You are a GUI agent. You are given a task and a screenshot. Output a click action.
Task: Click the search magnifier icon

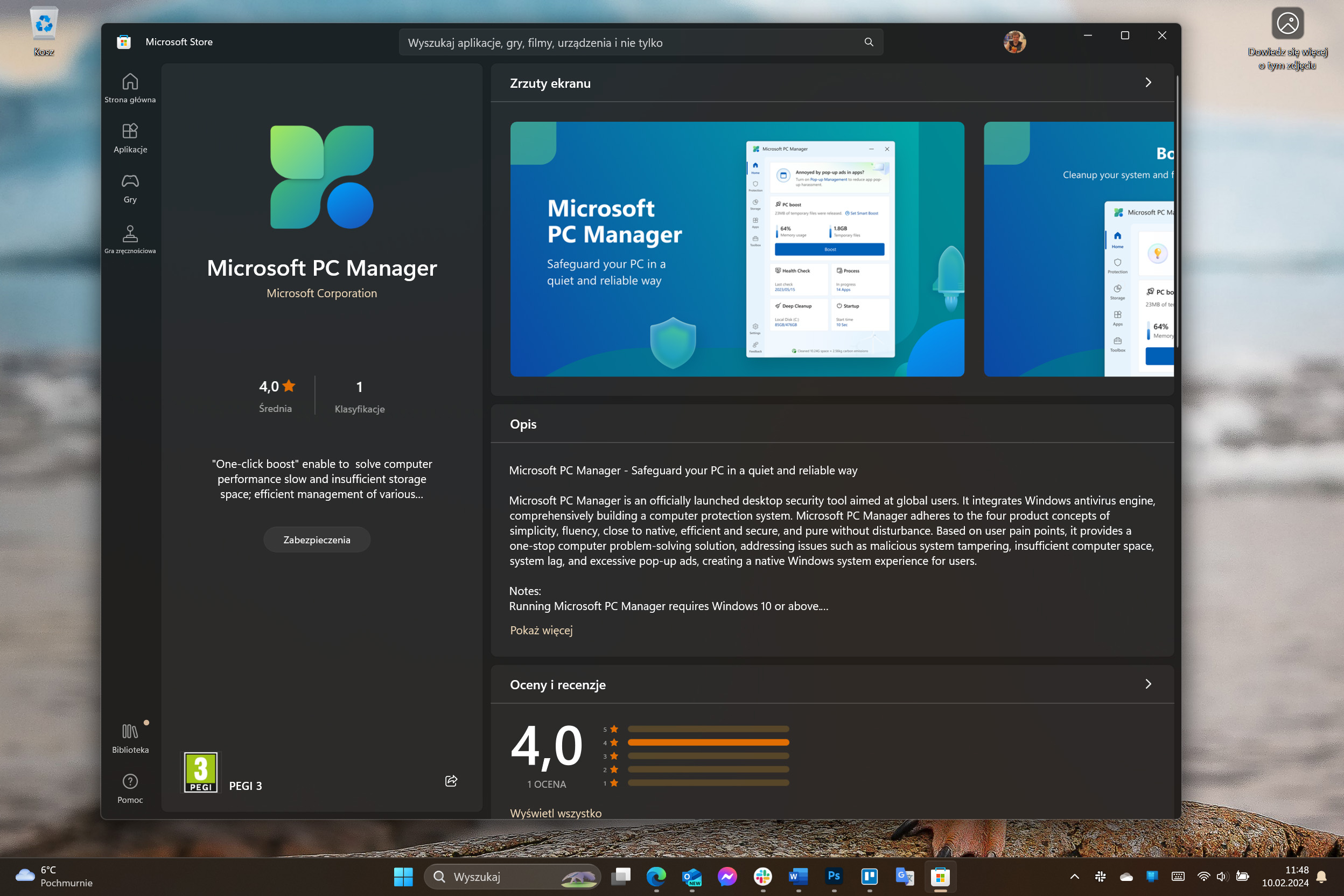click(x=869, y=43)
